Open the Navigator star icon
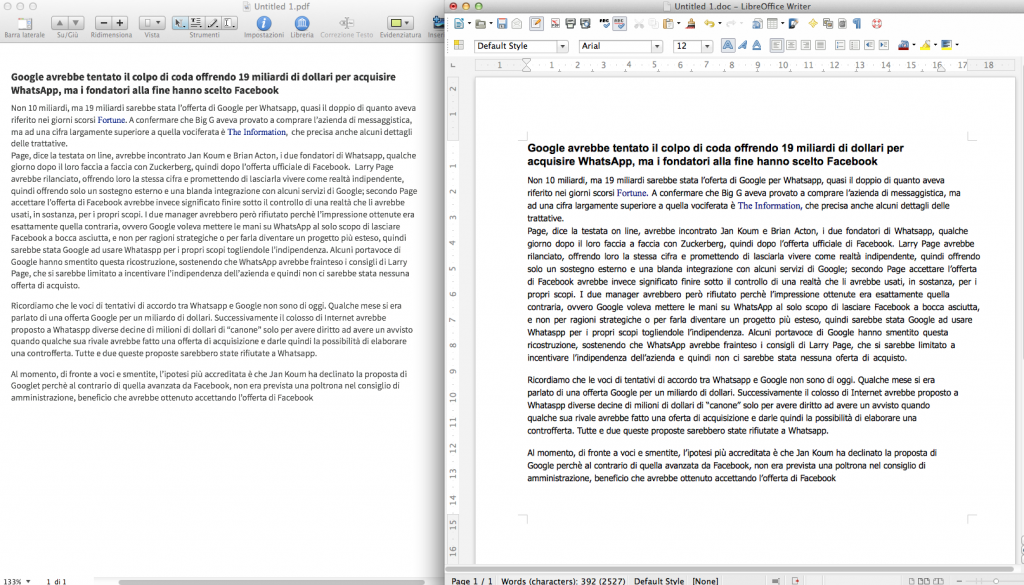1024x585 pixels. [x=813, y=24]
